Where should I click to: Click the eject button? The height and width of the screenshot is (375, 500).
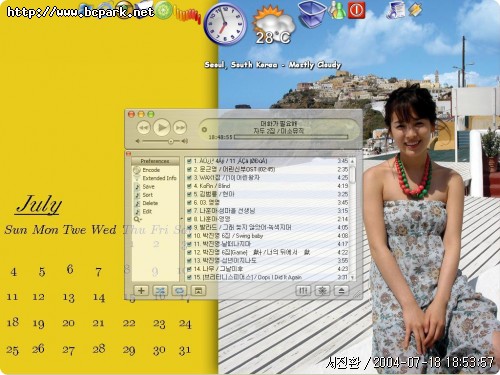(x=341, y=291)
